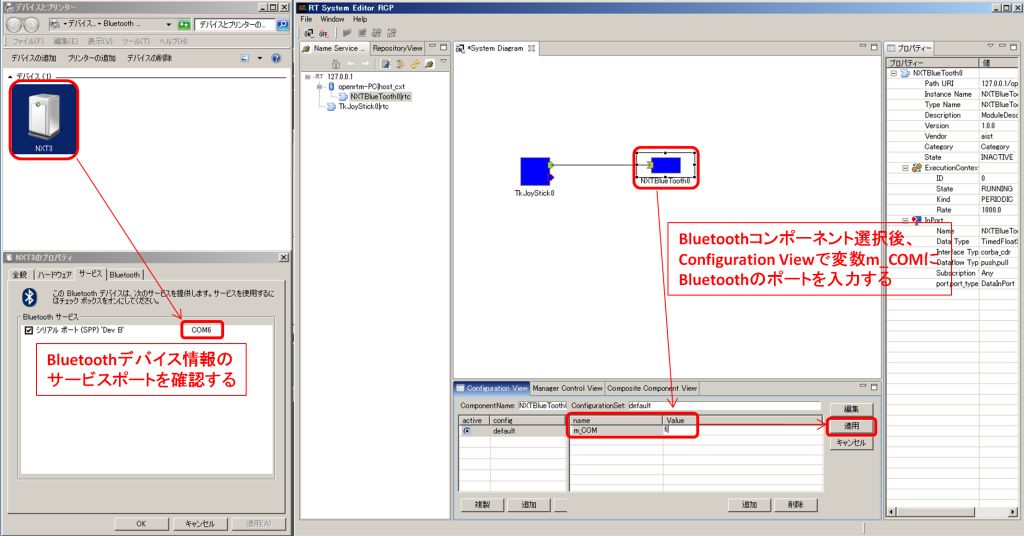Maximize the Configuration View panel

874,387
